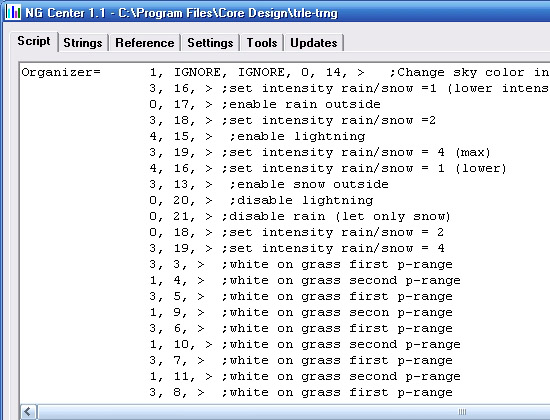The height and width of the screenshot is (420, 550).
Task: Click the NG Center app icon in title bar
Action: click(13, 12)
